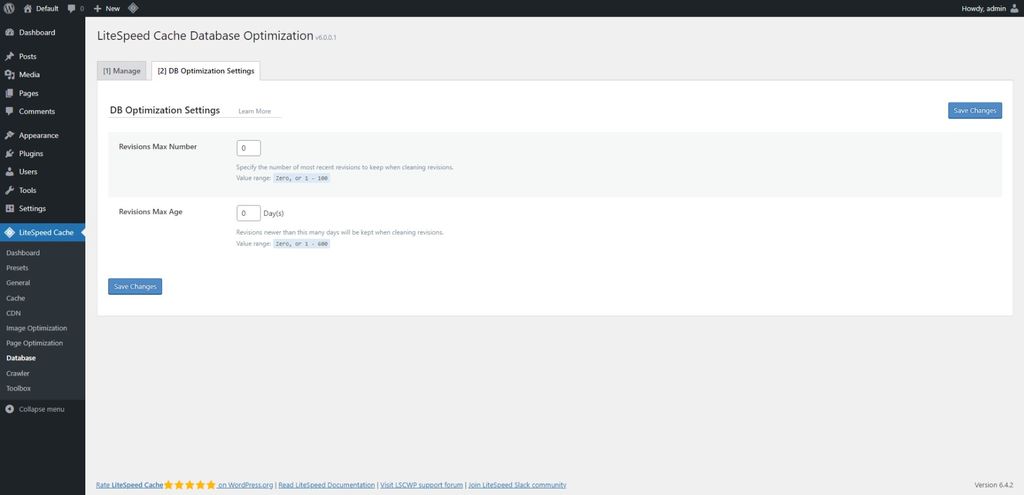This screenshot has width=1024, height=495.
Task: Click the Settings sliders icon
Action: click(x=9, y=208)
